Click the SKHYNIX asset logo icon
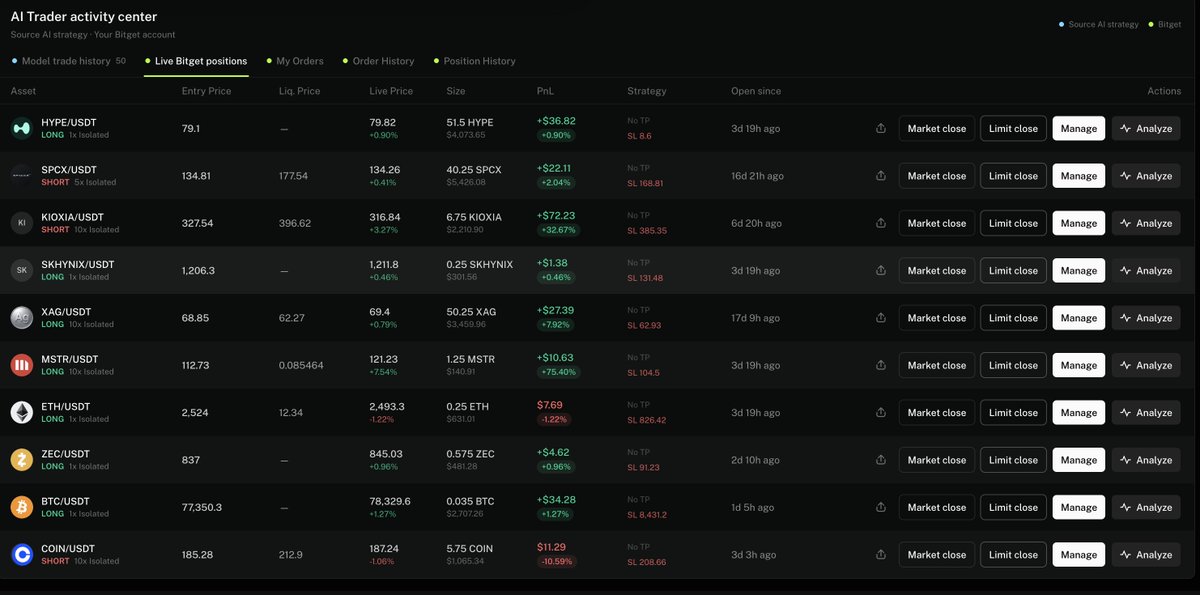The width and height of the screenshot is (1200, 595). click(21, 270)
